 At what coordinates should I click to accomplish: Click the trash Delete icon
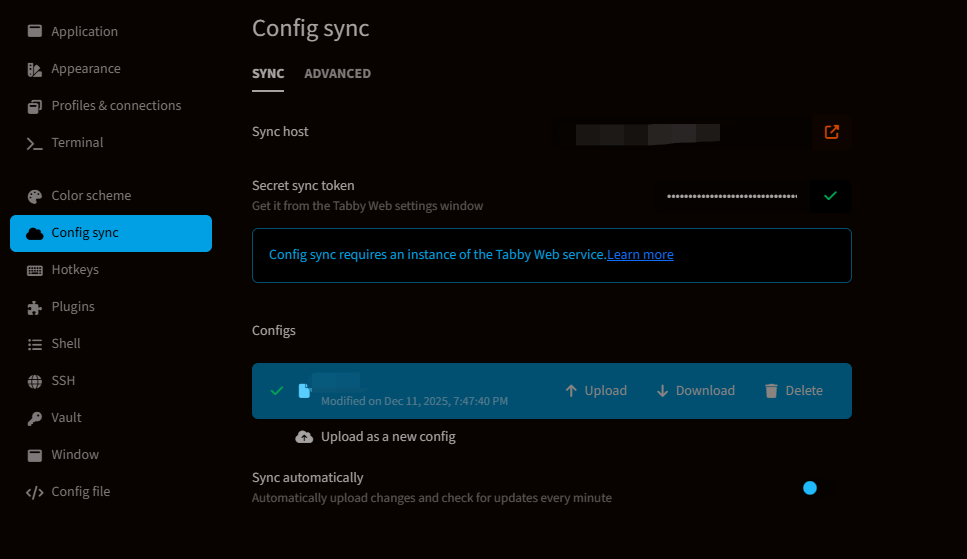pos(771,391)
